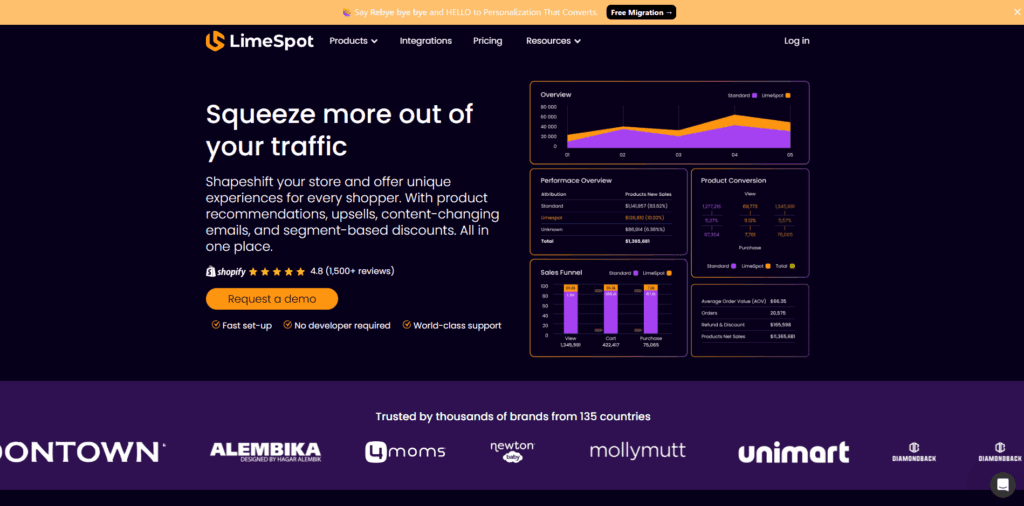Open the Products dropdown menu
Image resolution: width=1024 pixels, height=506 pixels.
coord(353,40)
